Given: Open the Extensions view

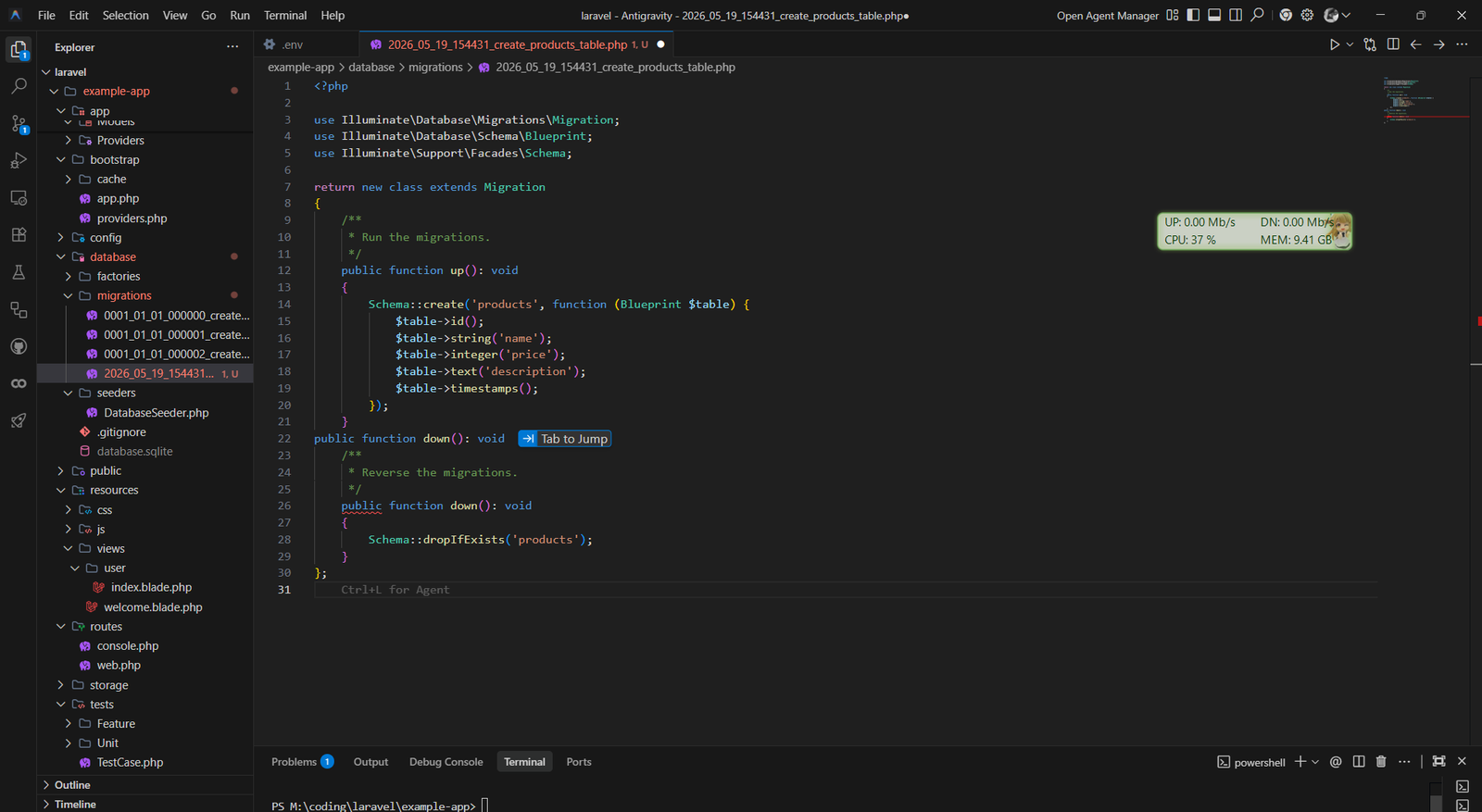Looking at the screenshot, I should (x=19, y=234).
